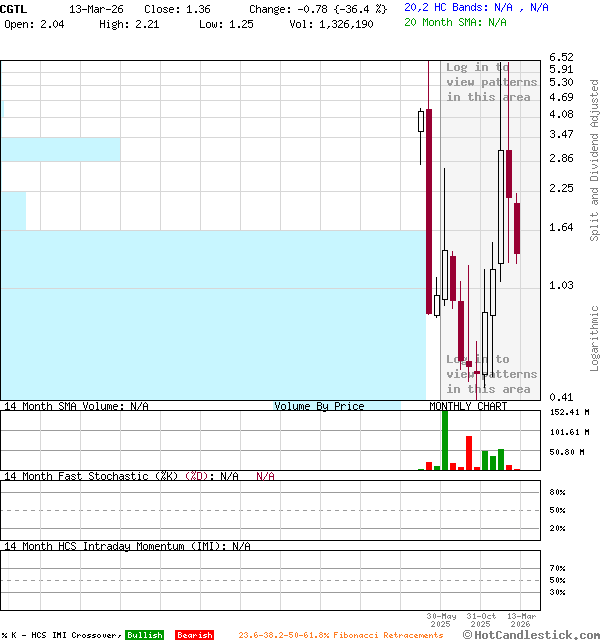Viewport: 600px width, 640px height.
Task: Click the CGTL ticker symbol
Action: tap(14, 8)
